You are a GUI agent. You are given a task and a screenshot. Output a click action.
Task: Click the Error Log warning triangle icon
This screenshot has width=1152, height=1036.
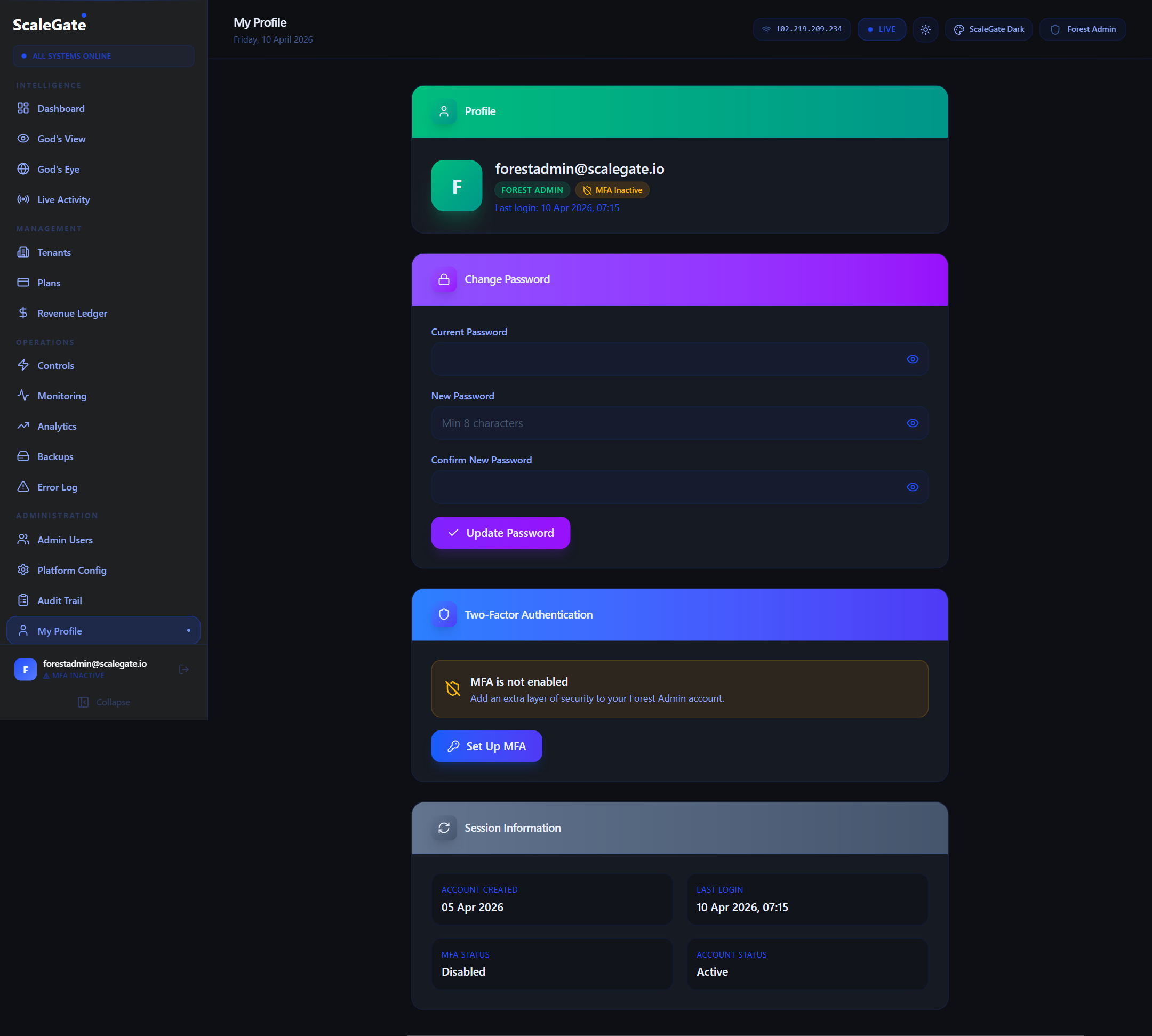click(x=23, y=487)
